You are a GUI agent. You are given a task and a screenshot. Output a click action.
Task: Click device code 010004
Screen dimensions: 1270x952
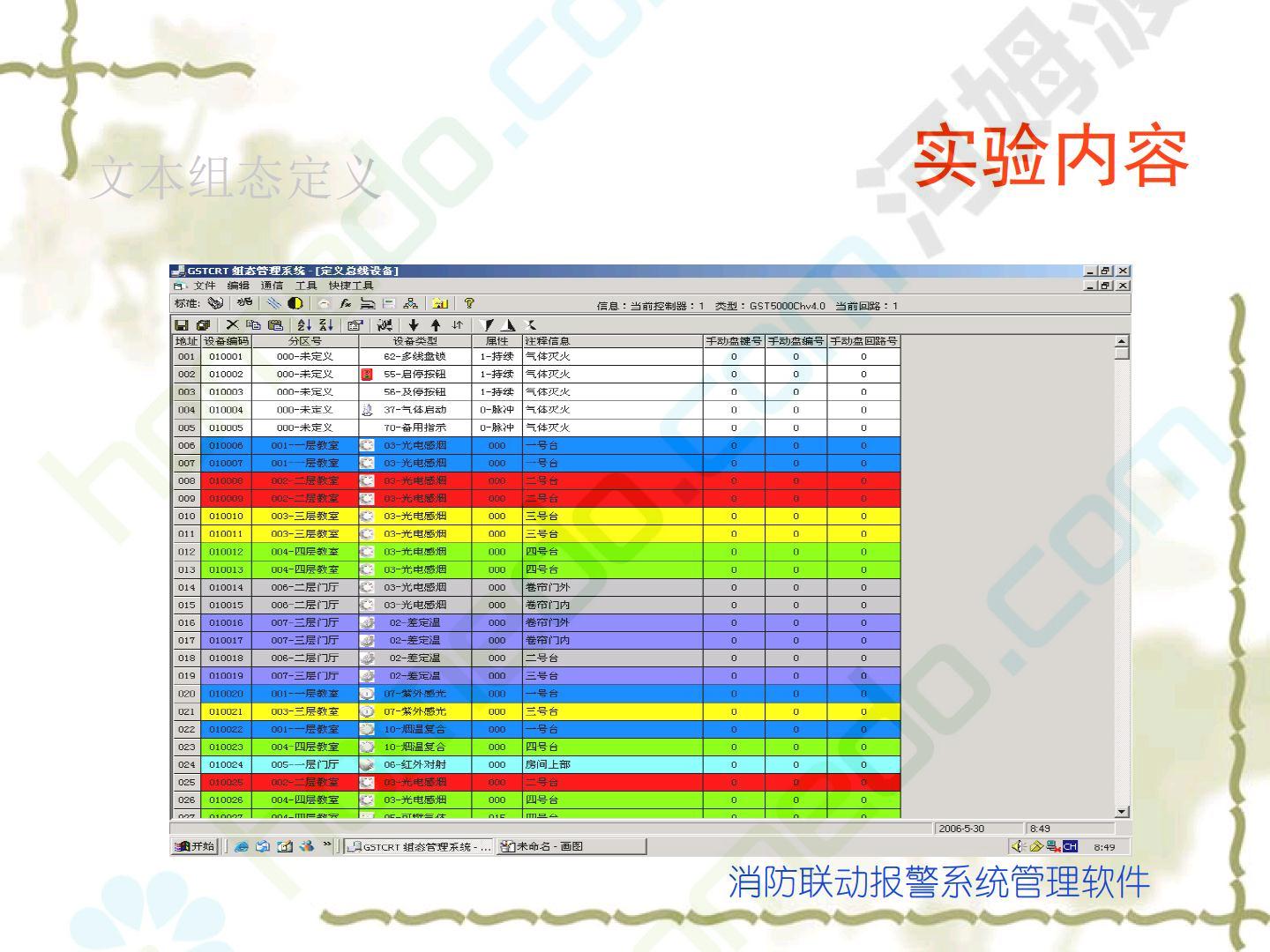[x=226, y=410]
